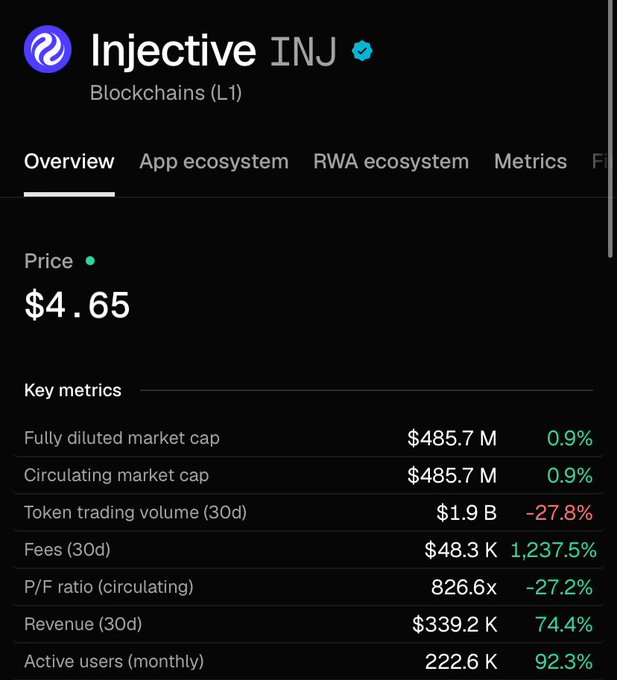Image resolution: width=617 pixels, height=680 pixels.
Task: Click the verified badge next to INJ
Action: pos(362,51)
